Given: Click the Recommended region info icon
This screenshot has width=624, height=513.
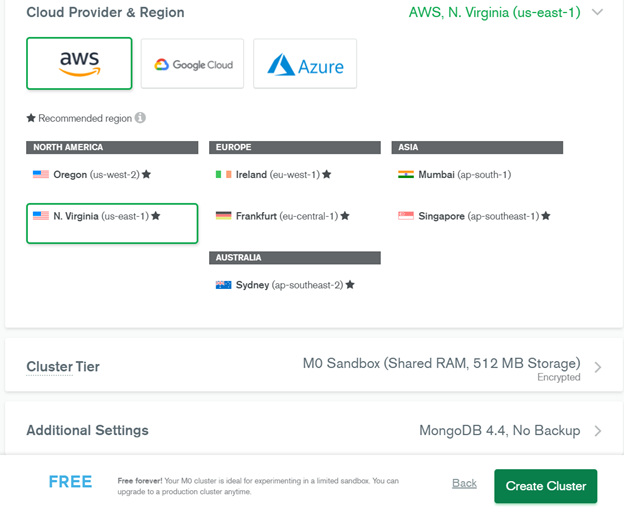Looking at the screenshot, I should pos(140,118).
